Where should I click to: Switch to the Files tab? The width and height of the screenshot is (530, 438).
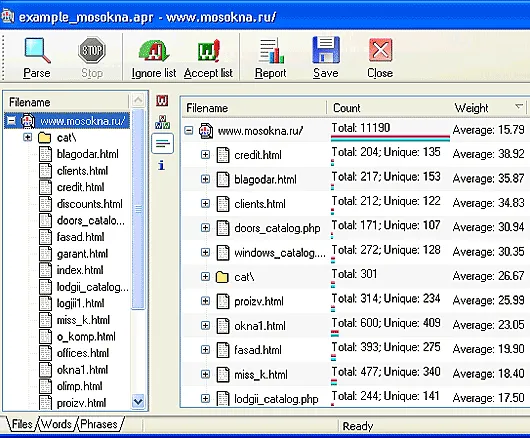point(22,424)
